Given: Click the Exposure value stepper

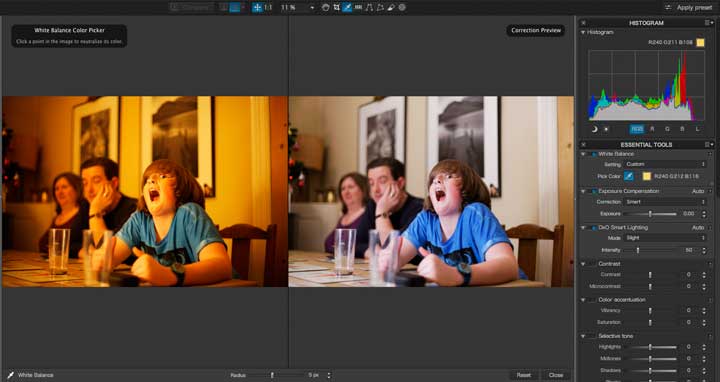Looking at the screenshot, I should point(704,213).
